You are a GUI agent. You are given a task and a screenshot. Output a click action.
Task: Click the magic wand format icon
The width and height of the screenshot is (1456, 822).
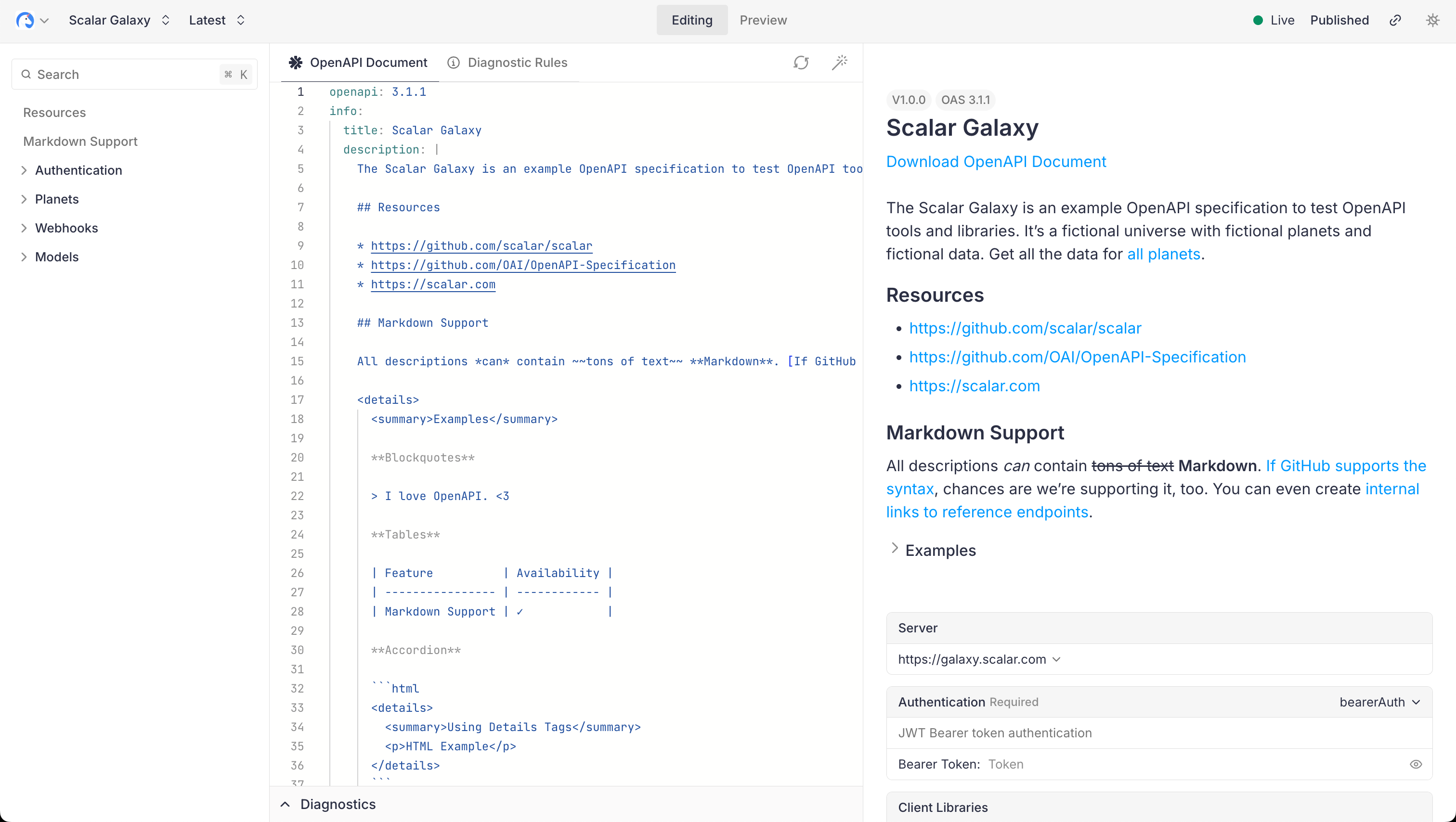click(839, 62)
